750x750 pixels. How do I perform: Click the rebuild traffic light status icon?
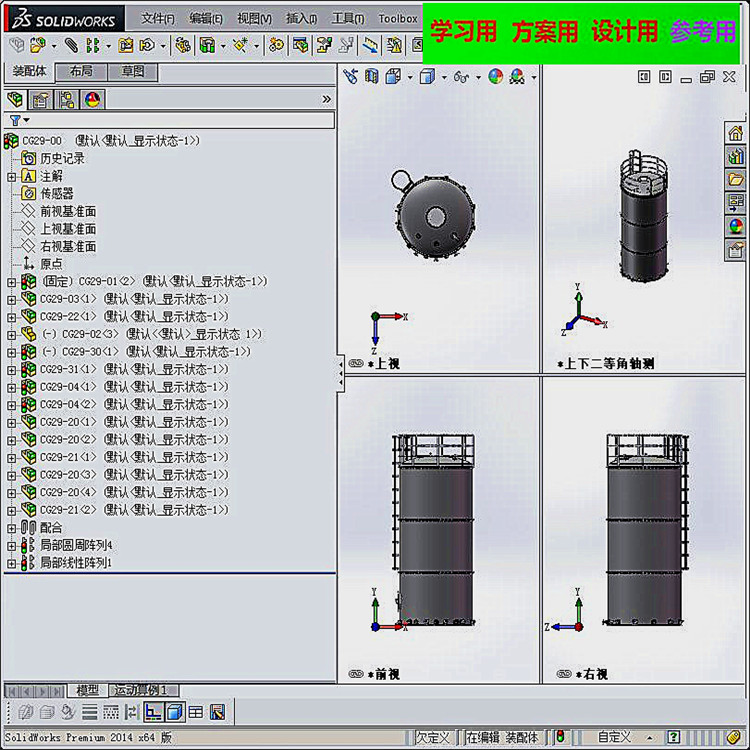pyautogui.click(x=560, y=737)
